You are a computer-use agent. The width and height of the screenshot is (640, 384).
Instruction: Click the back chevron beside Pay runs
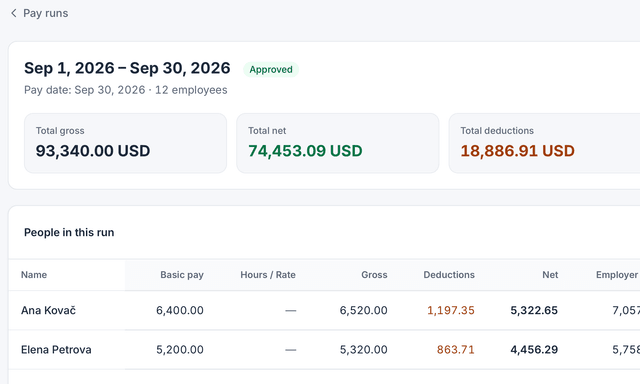pyautogui.click(x=13, y=13)
